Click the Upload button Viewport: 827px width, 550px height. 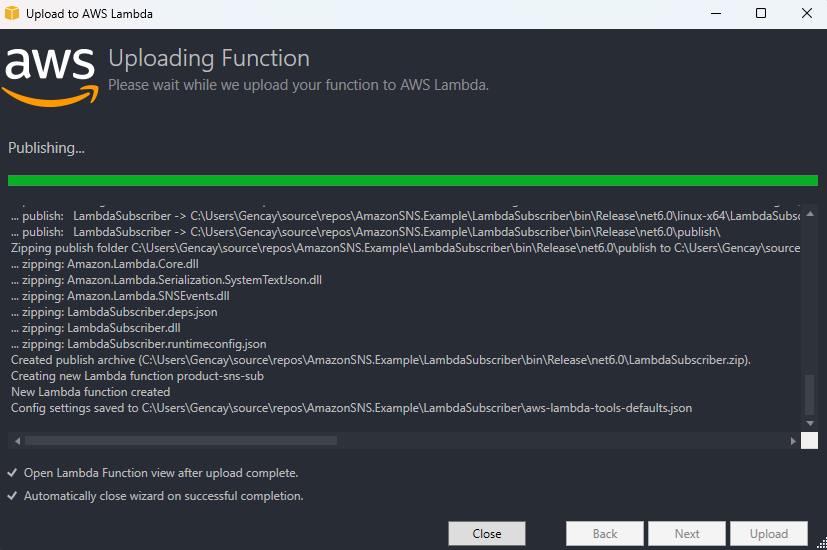[x=769, y=534]
